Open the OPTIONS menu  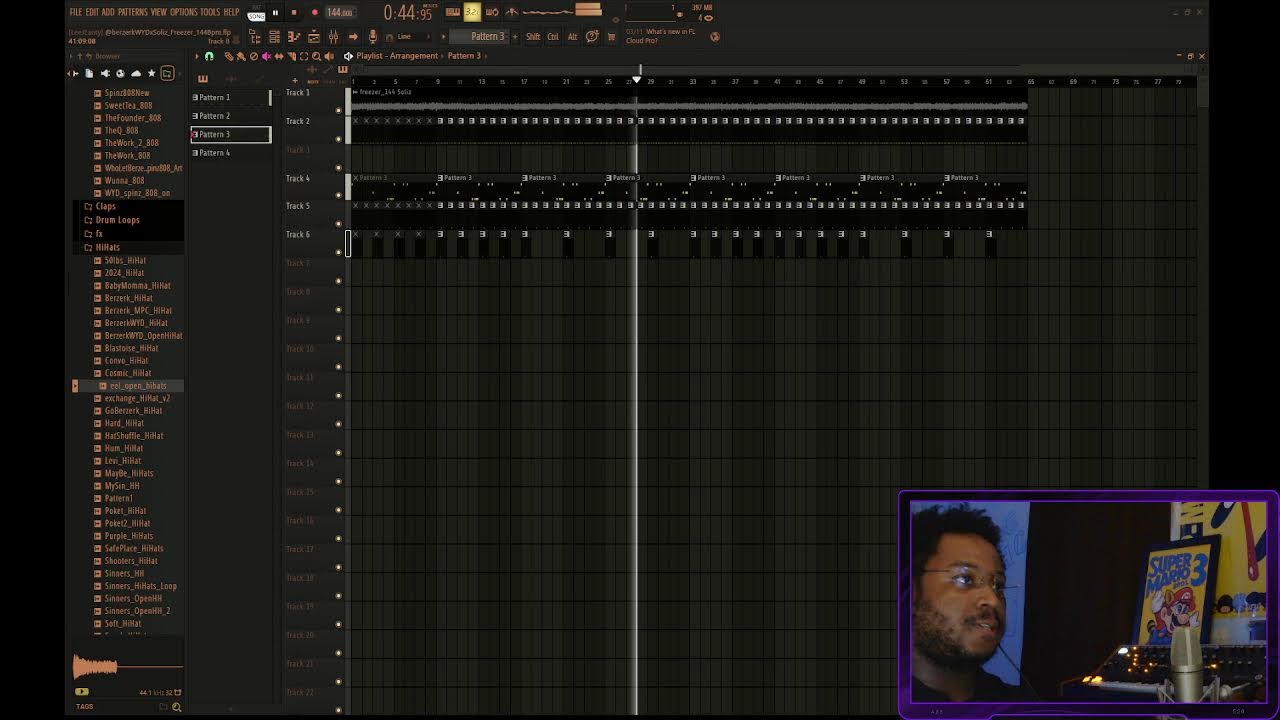(184, 12)
